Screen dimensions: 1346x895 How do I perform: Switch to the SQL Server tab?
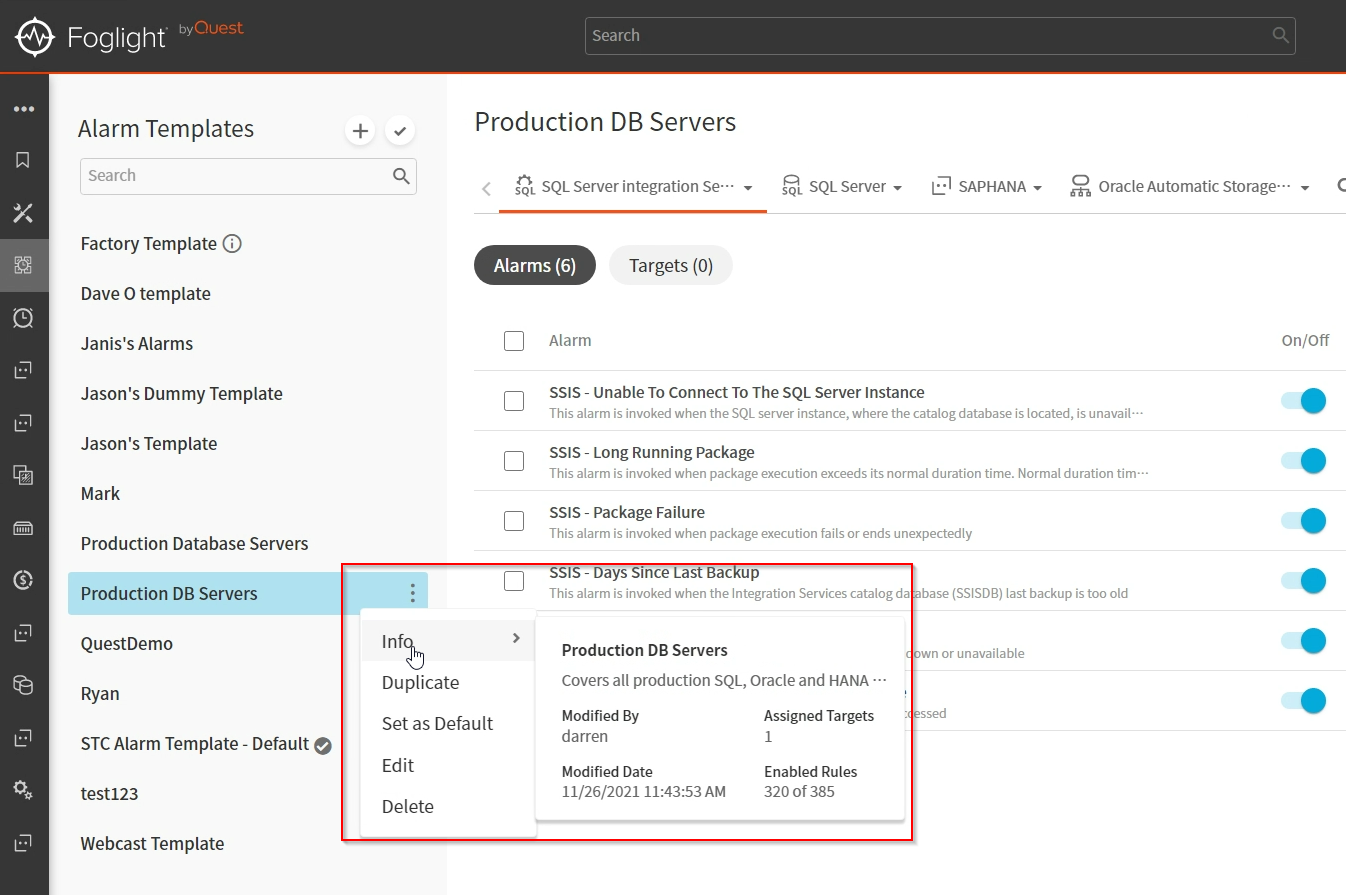842,186
